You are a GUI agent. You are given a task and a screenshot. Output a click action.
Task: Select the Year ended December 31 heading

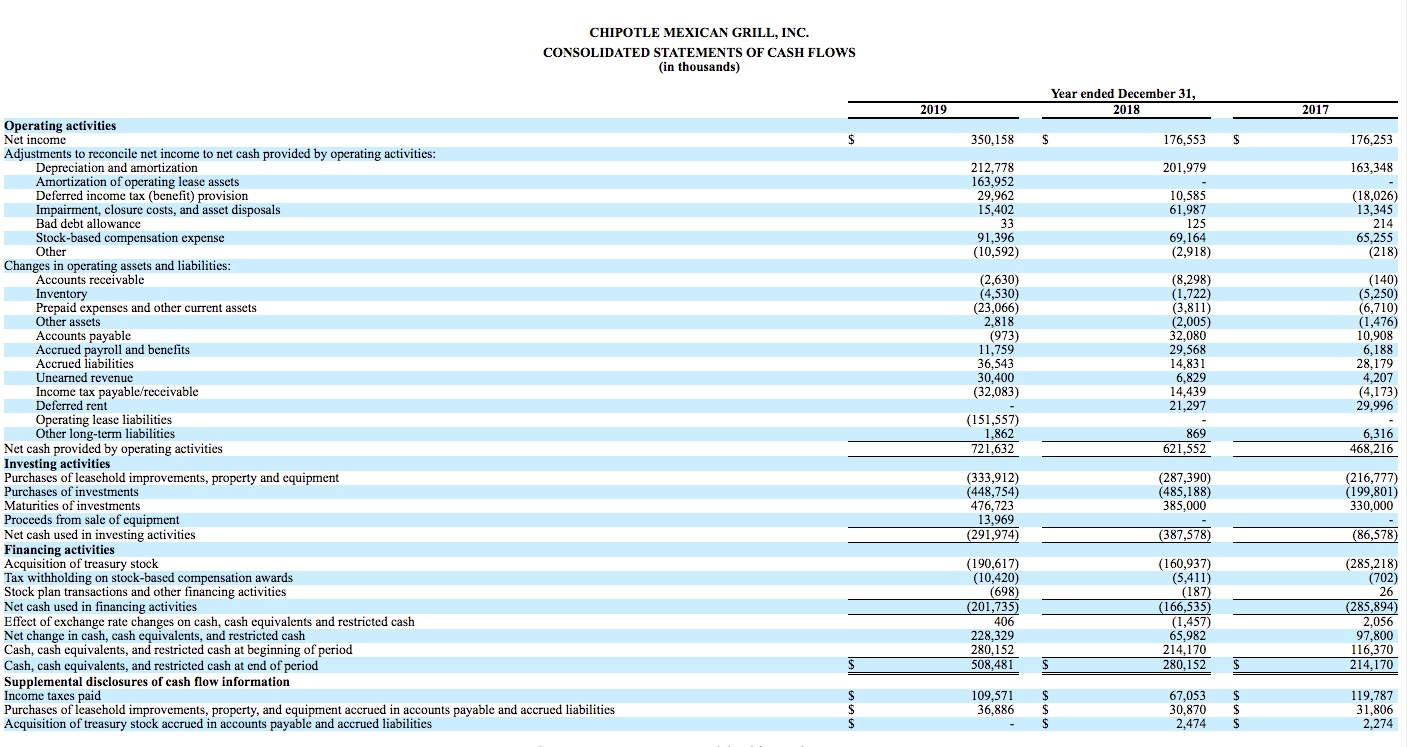(x=1122, y=92)
